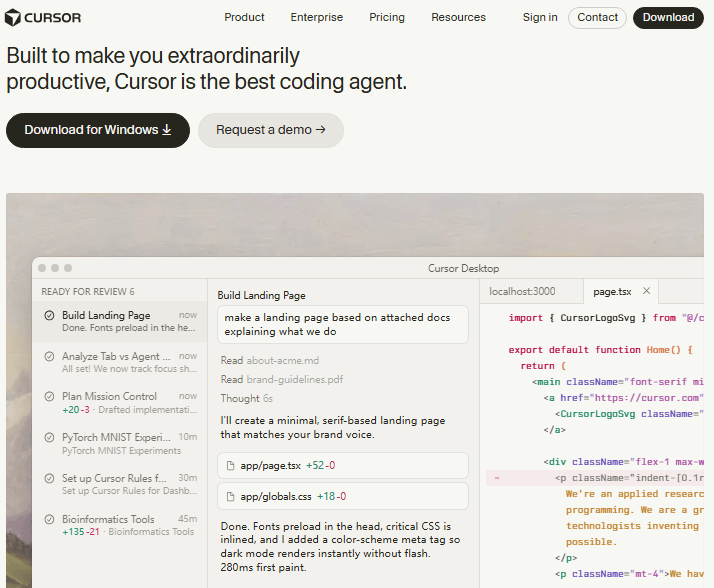The width and height of the screenshot is (714, 588).
Task: Open the Enterprise menu
Action: click(316, 17)
